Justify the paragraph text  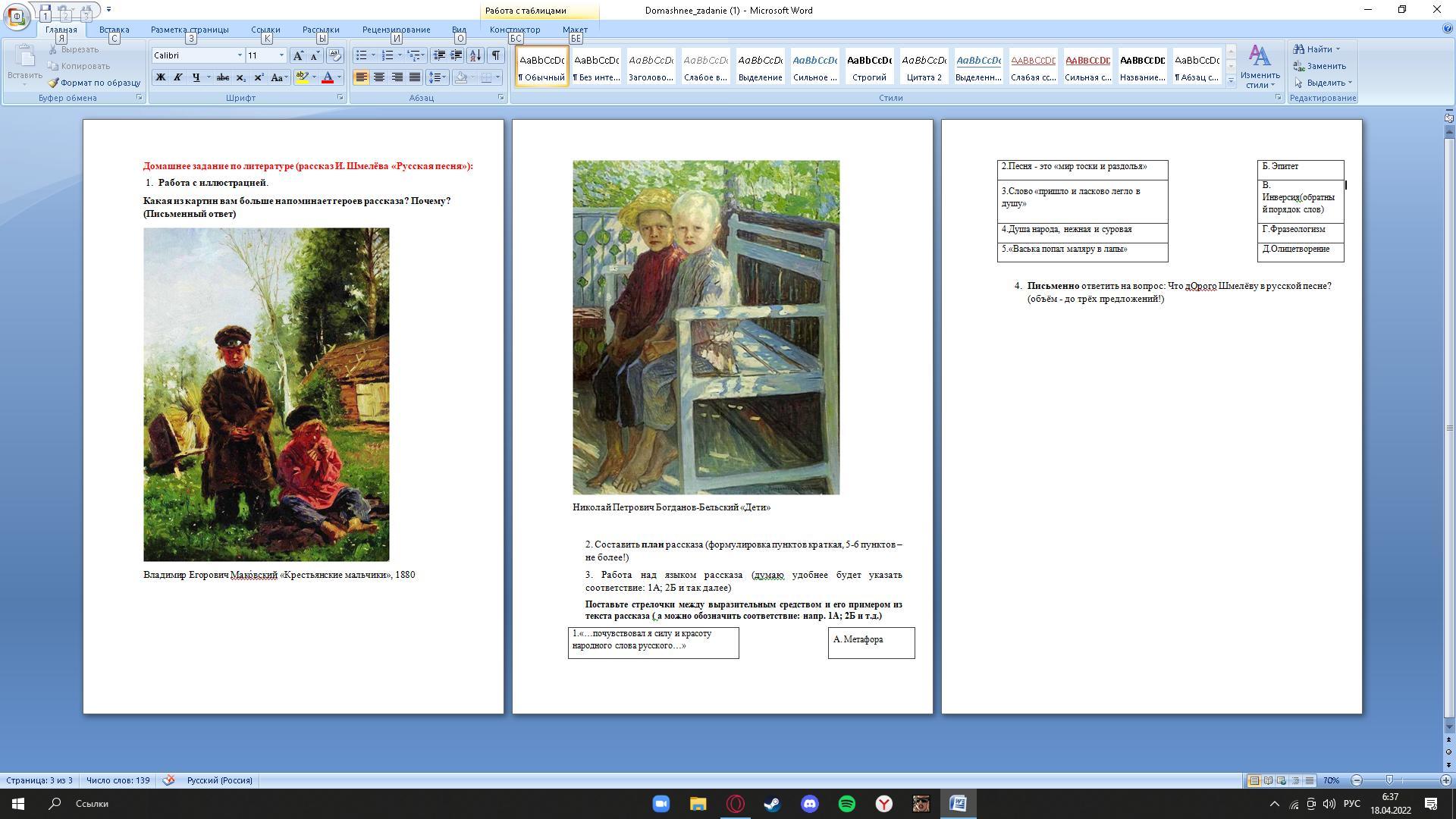(415, 77)
